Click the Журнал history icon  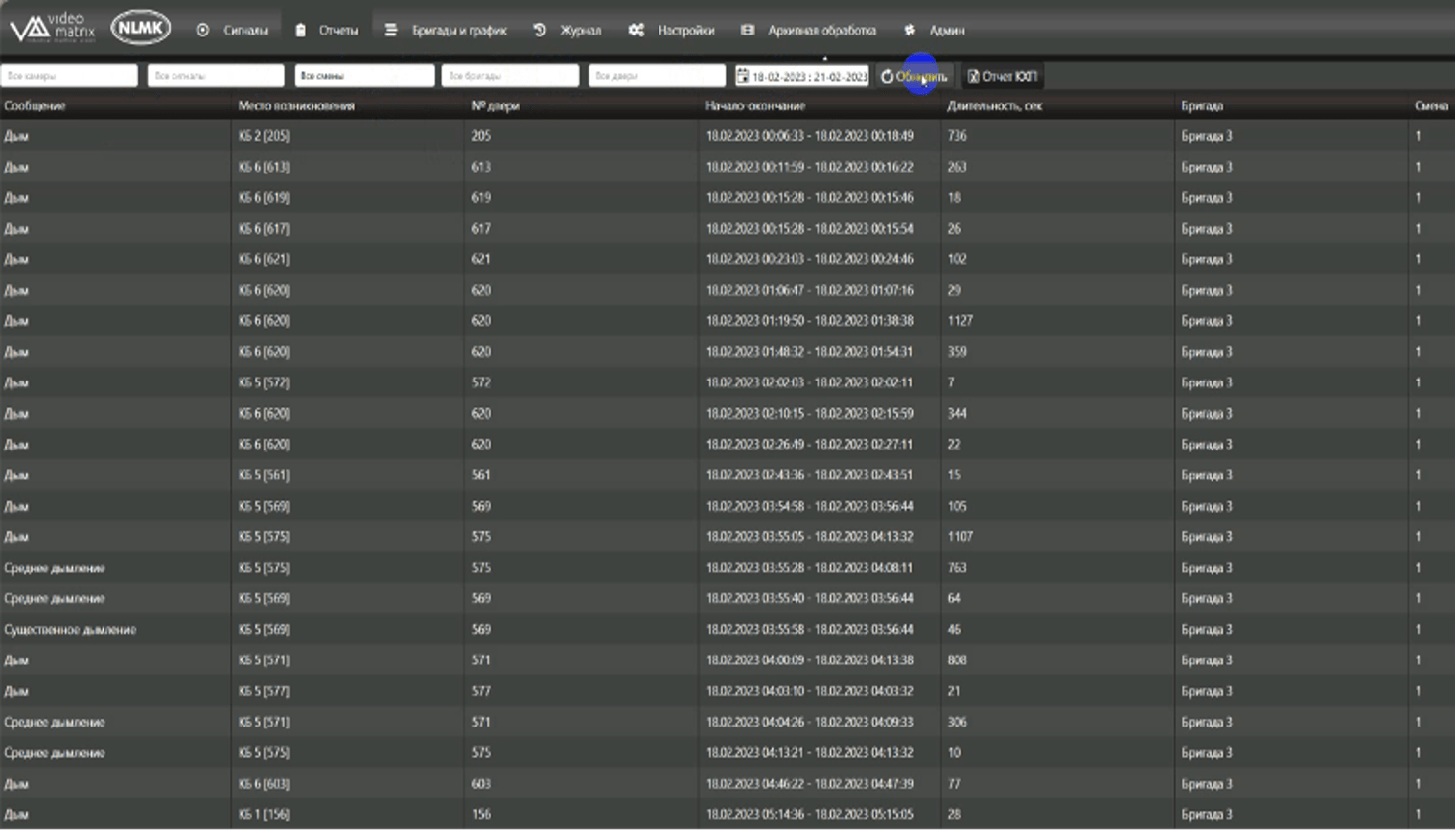(x=540, y=30)
